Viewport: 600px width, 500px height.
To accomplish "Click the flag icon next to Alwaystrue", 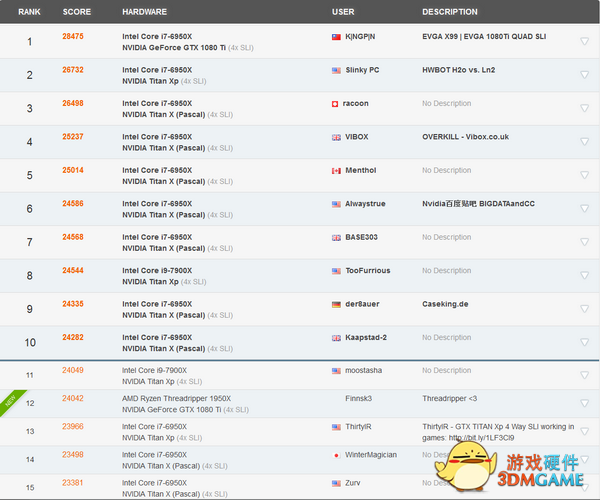I will click(x=336, y=204).
